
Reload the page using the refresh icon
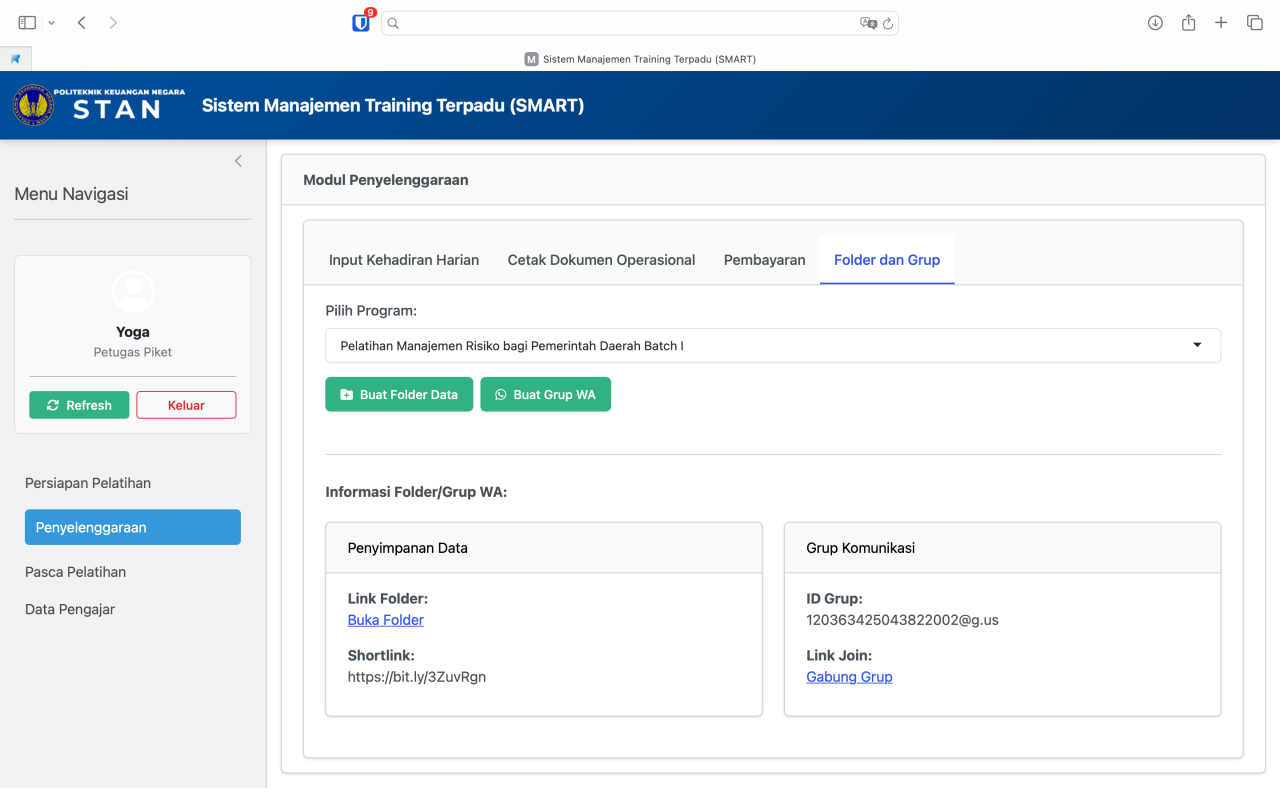click(x=888, y=23)
